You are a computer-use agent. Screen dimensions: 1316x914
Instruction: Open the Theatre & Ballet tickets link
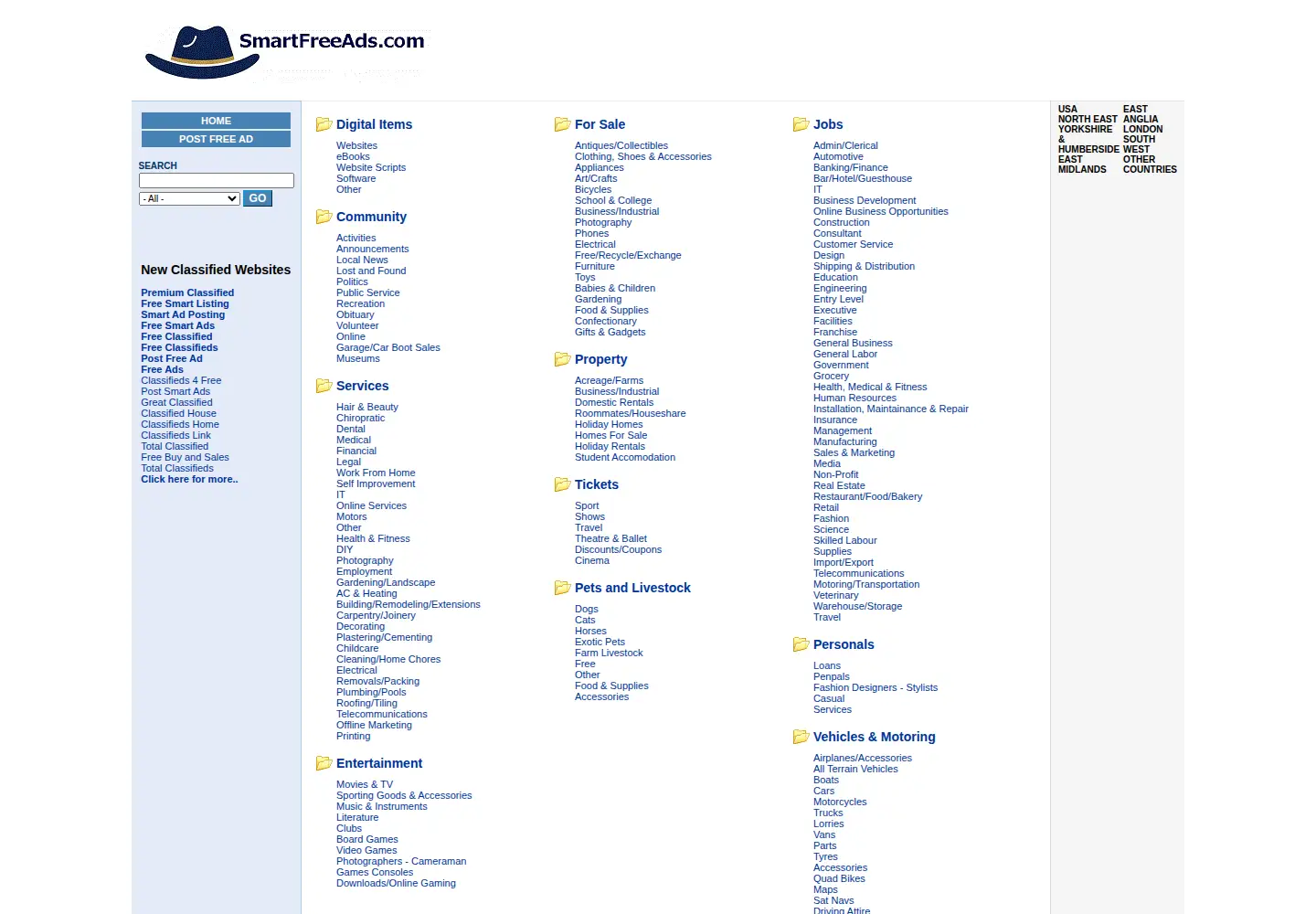coord(610,538)
